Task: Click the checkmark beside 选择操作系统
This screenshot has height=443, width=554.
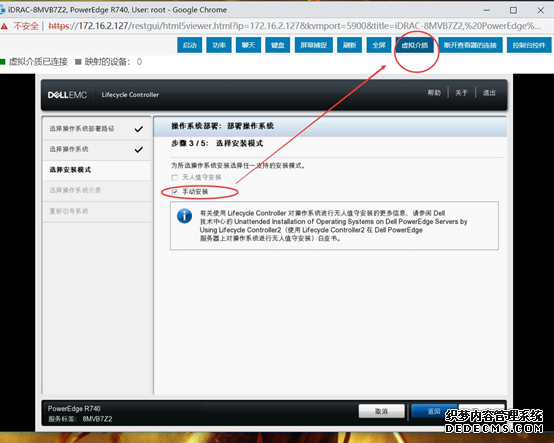Action: point(139,149)
